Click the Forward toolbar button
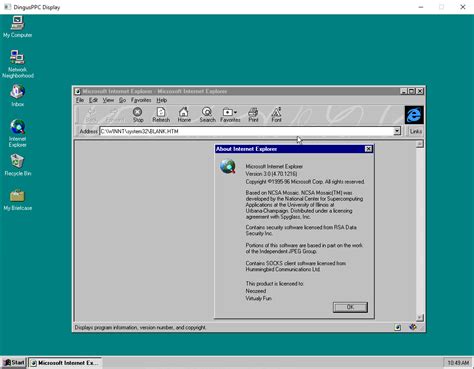This screenshot has height=369, width=474. tap(114, 115)
